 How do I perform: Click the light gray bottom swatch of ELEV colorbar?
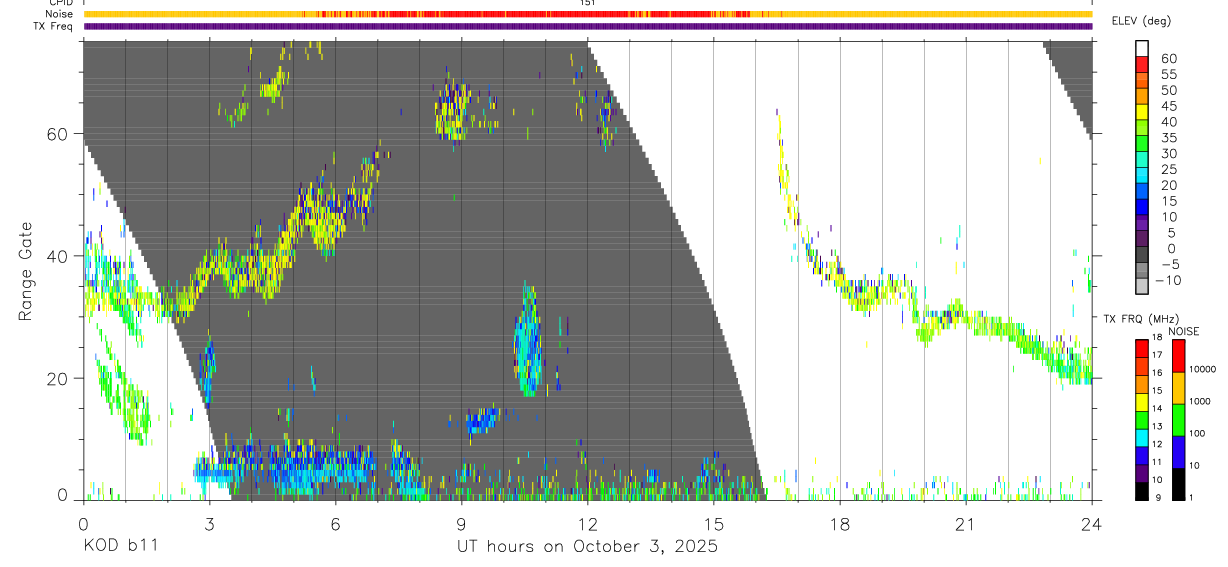(x=1142, y=287)
